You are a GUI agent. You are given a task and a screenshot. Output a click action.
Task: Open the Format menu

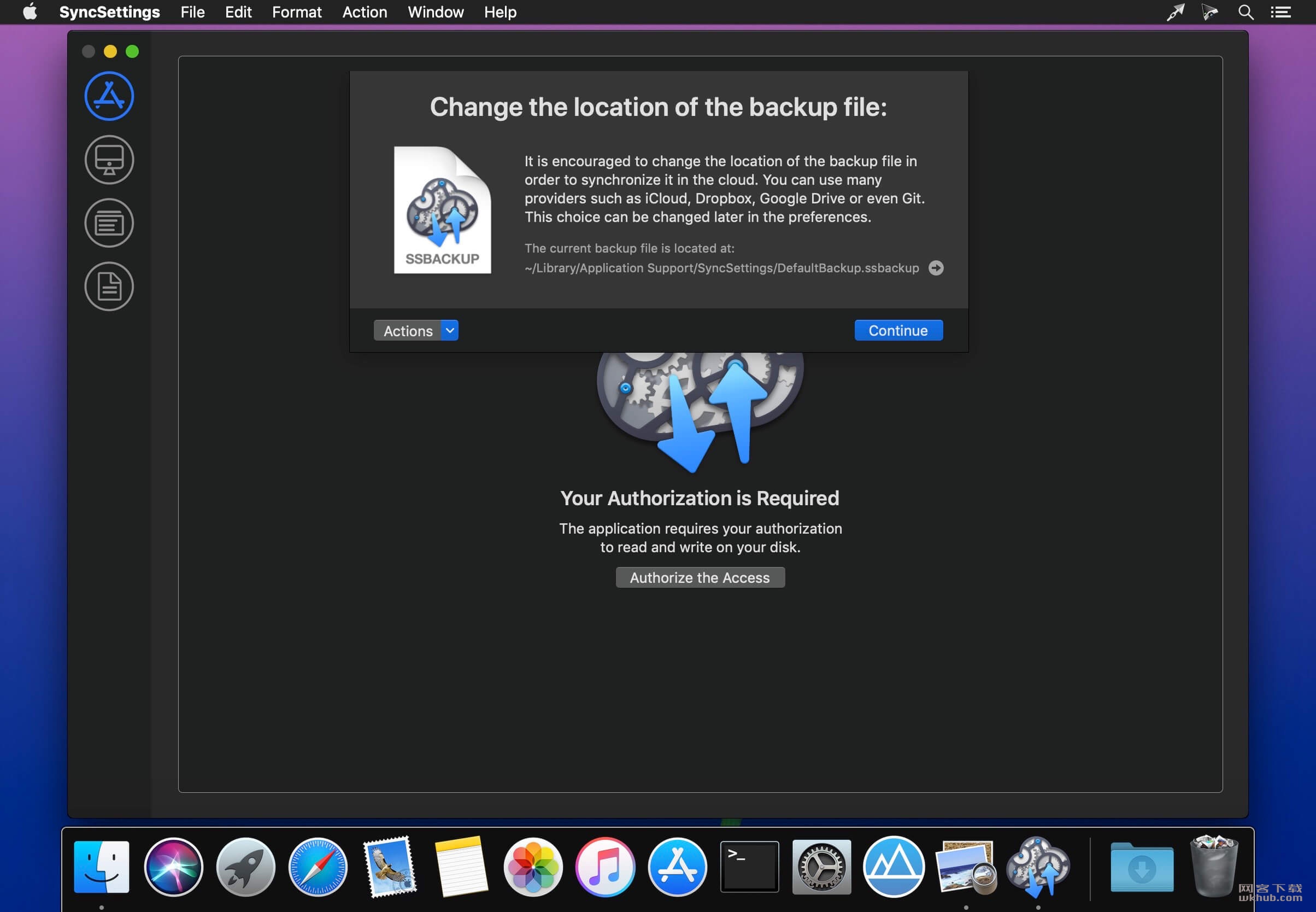pyautogui.click(x=296, y=11)
